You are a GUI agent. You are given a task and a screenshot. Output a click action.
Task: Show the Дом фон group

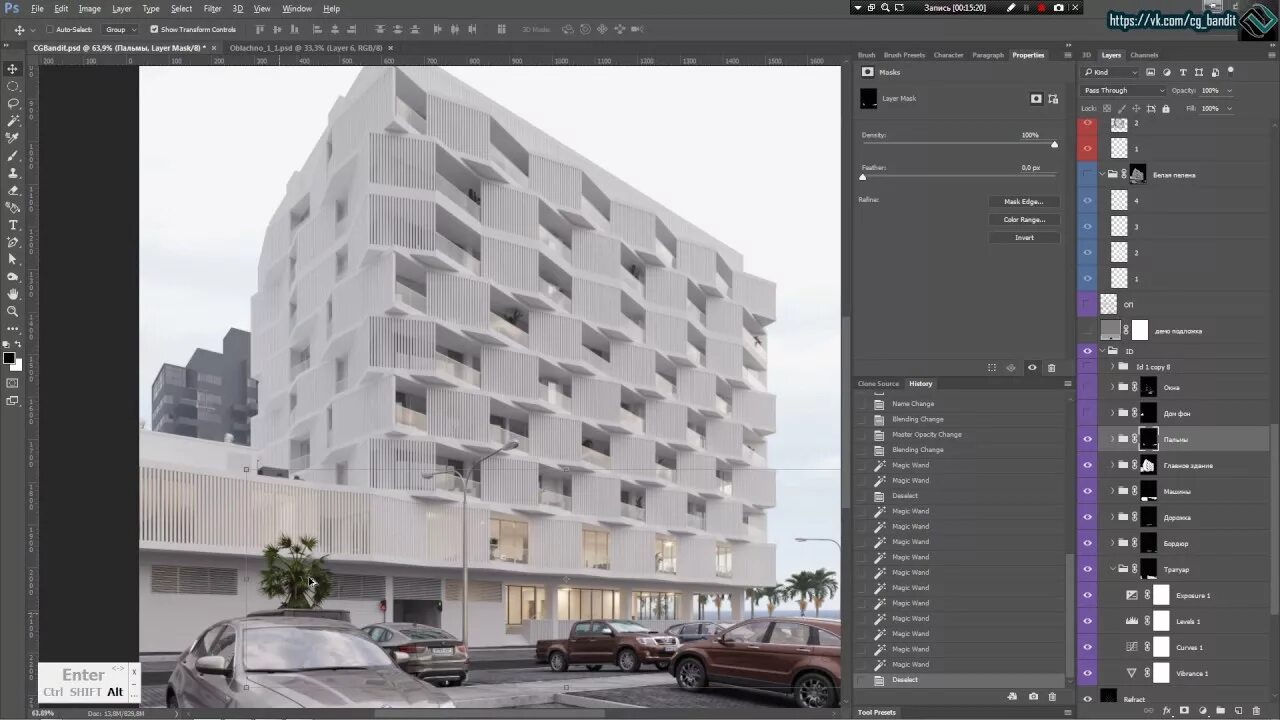[x=1087, y=413]
